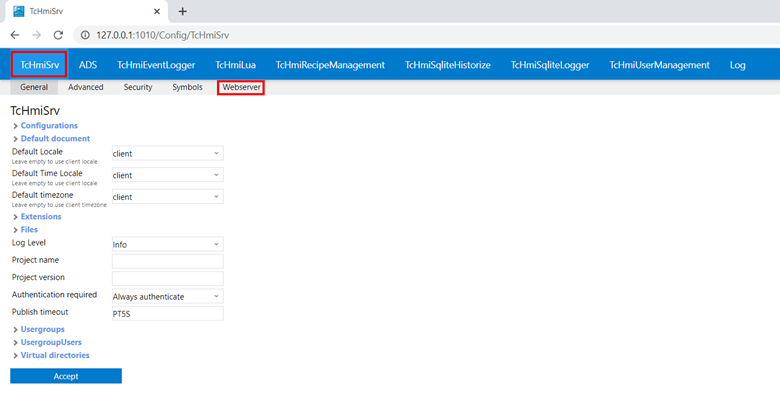Go back to the previous page
This screenshot has height=403, width=780.
click(x=15, y=35)
